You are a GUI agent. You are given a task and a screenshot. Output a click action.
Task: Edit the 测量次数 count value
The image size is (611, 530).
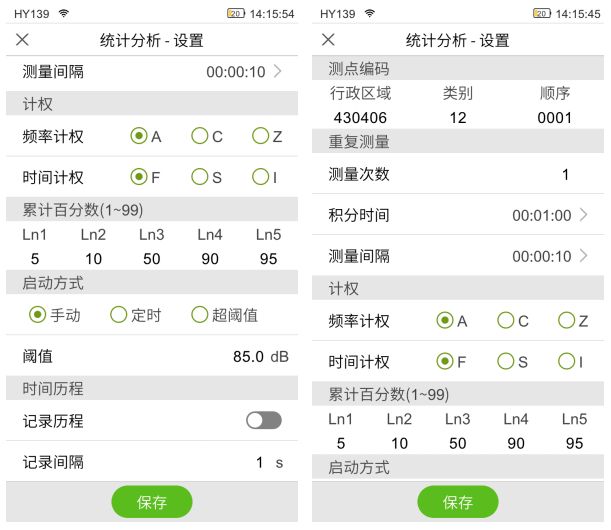pyautogui.click(x=564, y=174)
